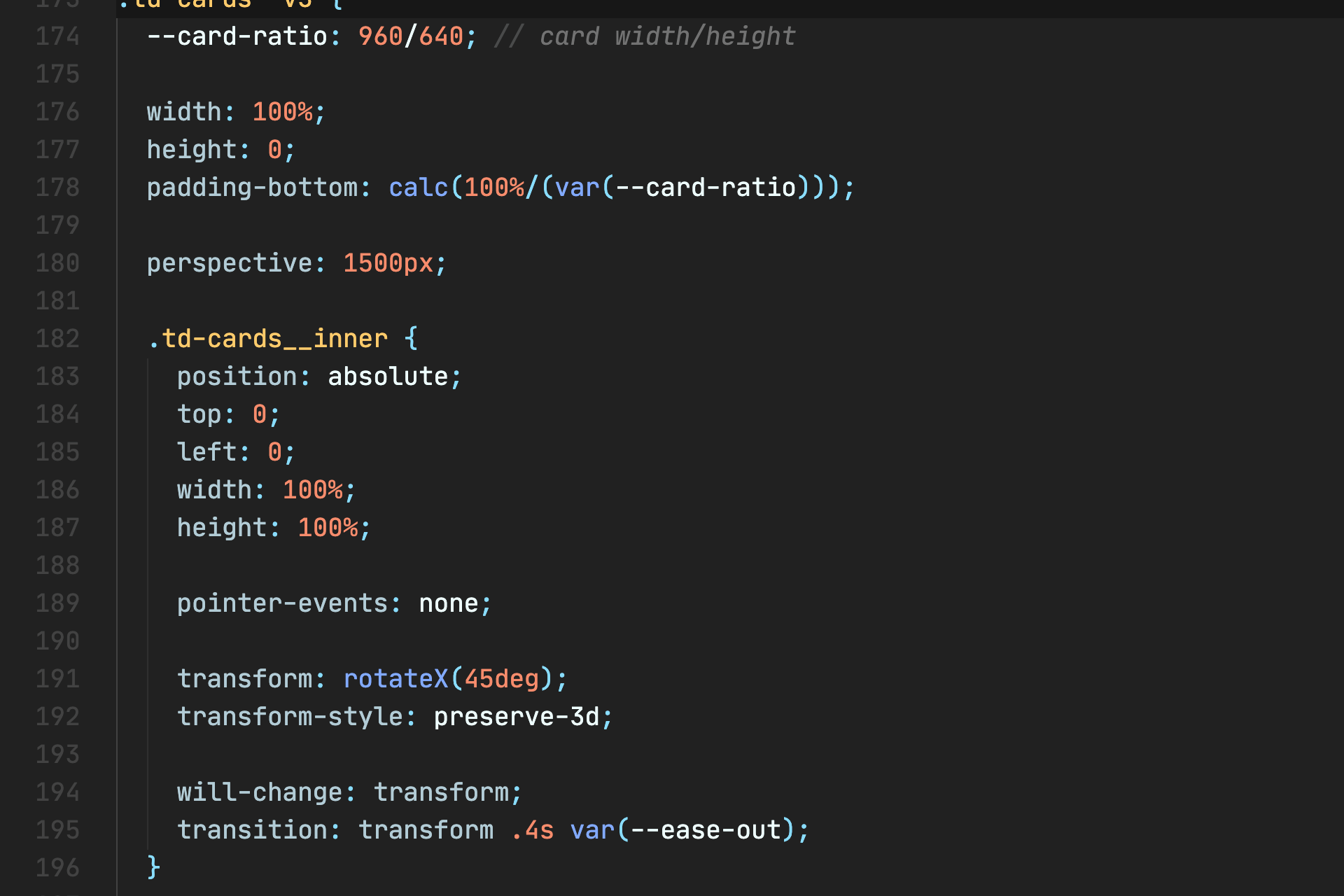Screen dimensions: 1344x896
Task: Click the none value for pointer-events
Action: point(450,603)
